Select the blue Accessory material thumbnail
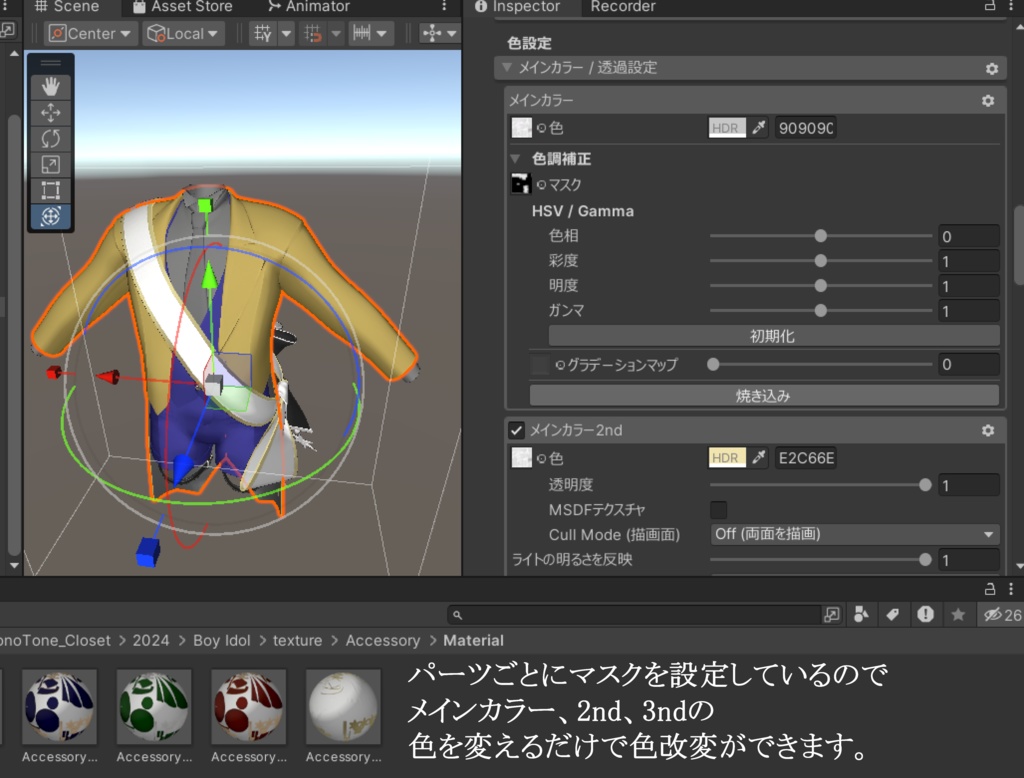This screenshot has height=778, width=1024. point(59,707)
